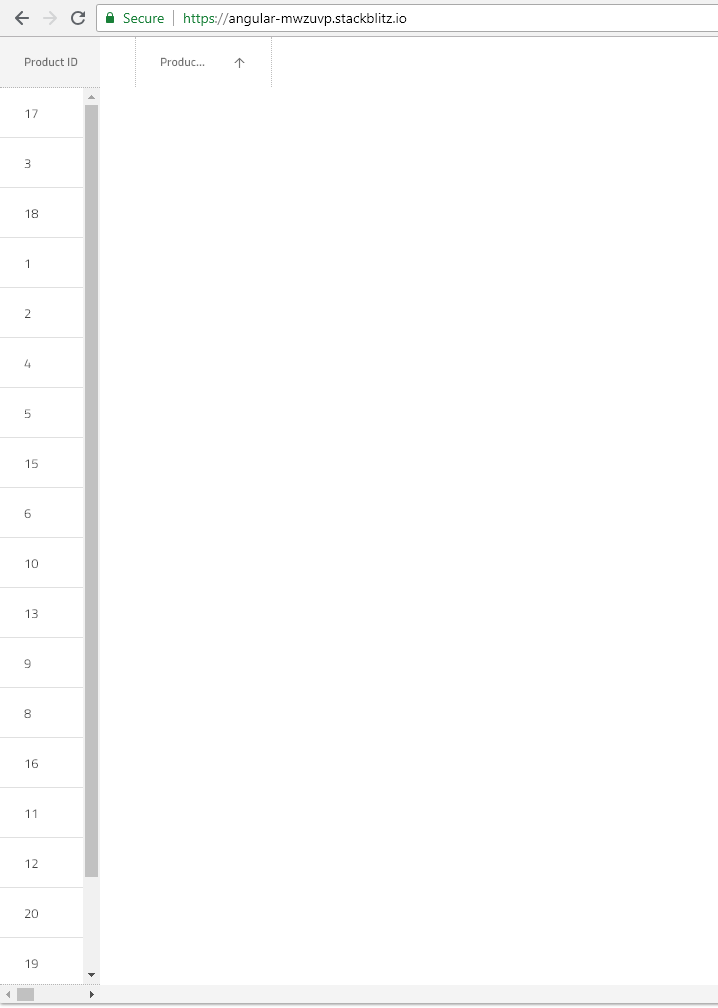Click the vertical scrollbar up arrow

pyautogui.click(x=91, y=97)
